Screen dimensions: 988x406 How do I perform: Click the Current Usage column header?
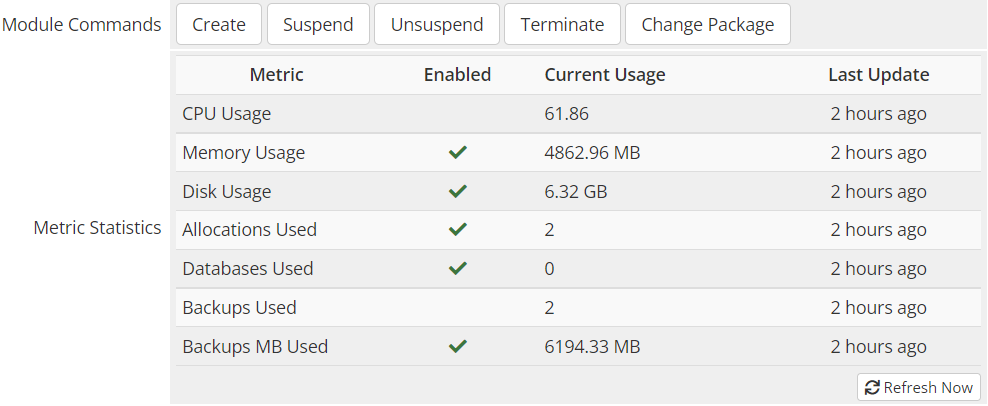pyautogui.click(x=604, y=75)
